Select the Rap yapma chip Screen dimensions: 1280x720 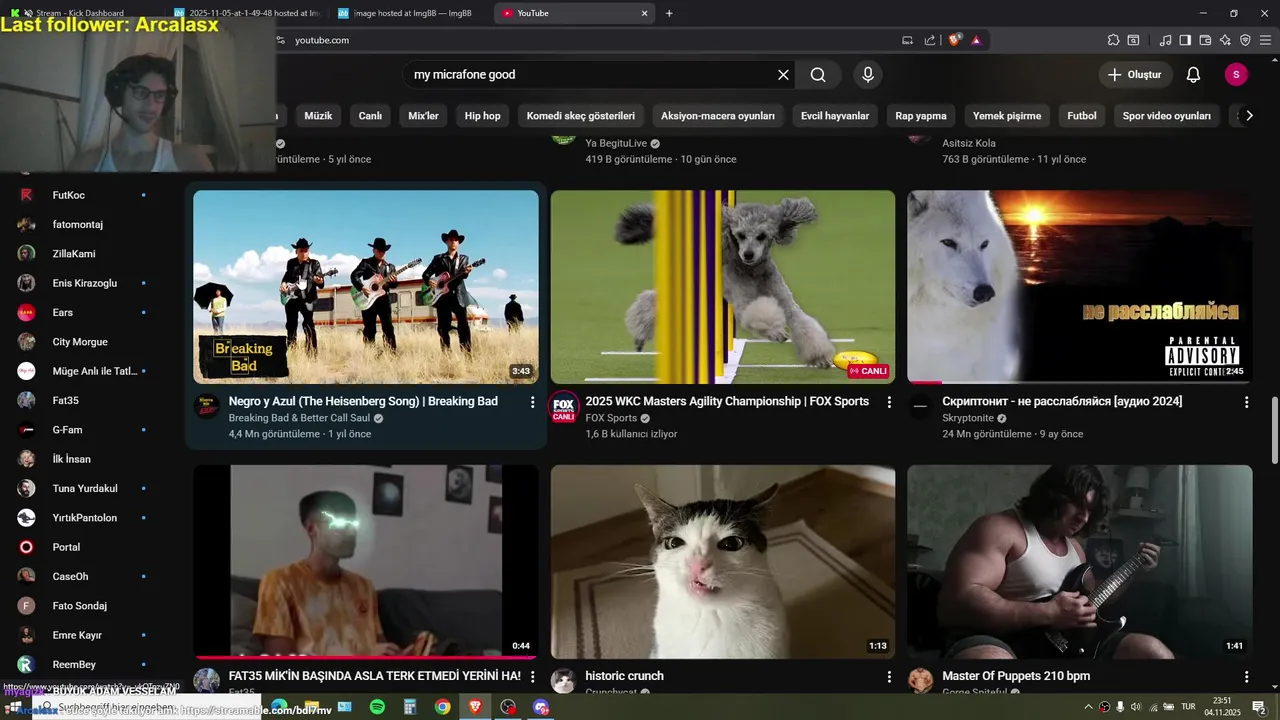921,116
